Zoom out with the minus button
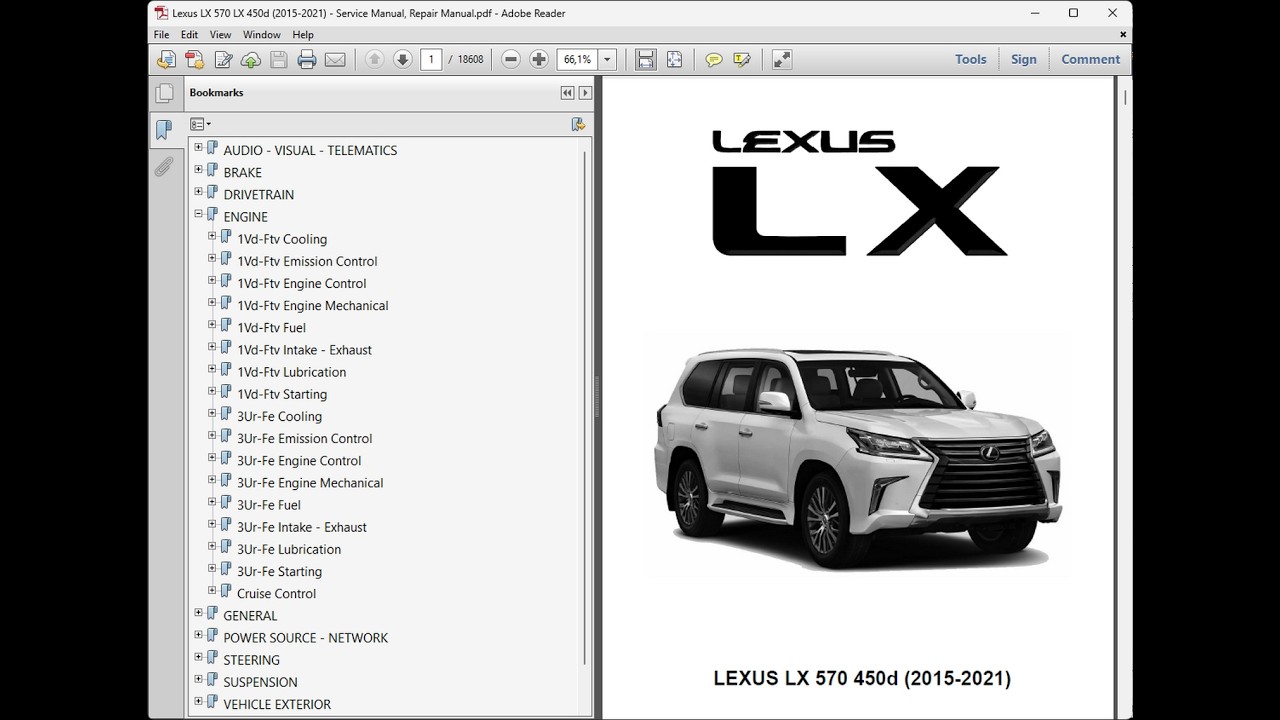1280x720 pixels. click(511, 60)
